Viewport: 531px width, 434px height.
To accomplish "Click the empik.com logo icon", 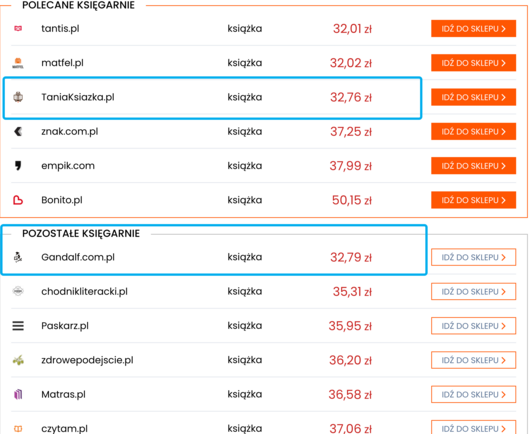I will tap(18, 166).
